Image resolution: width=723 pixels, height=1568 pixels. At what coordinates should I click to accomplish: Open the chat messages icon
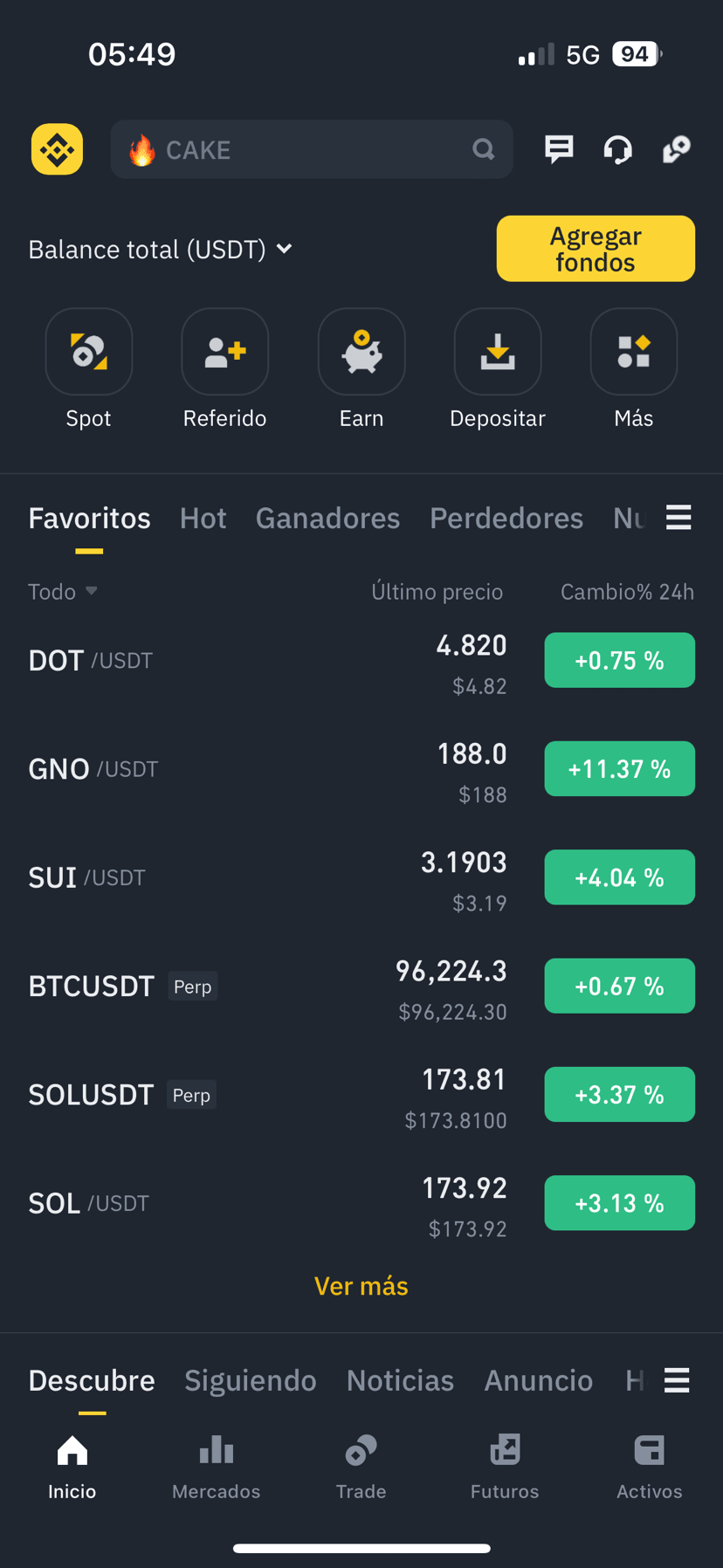point(559,149)
